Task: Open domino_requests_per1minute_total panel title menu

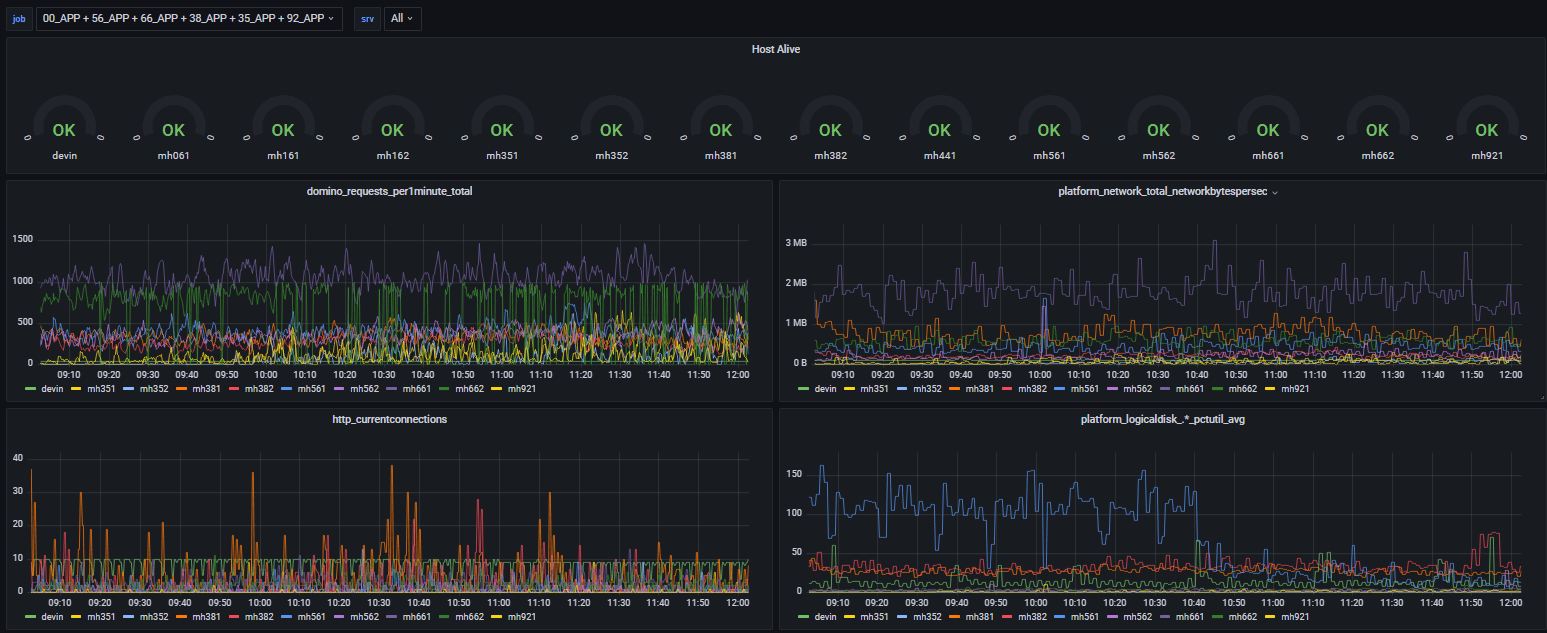Action: tap(389, 191)
